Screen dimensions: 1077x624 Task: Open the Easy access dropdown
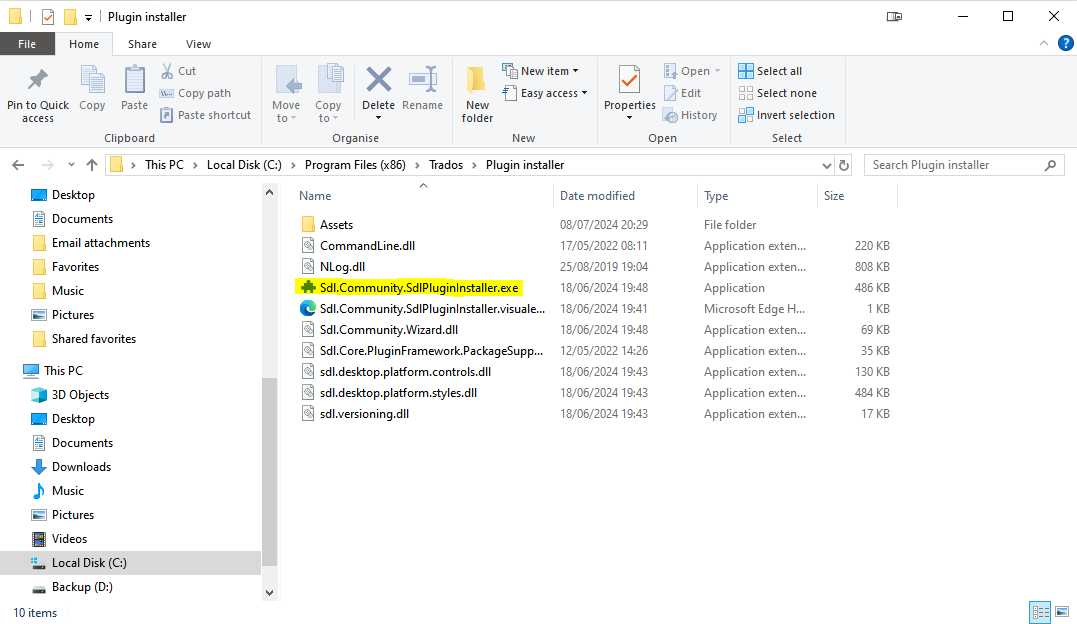click(545, 93)
